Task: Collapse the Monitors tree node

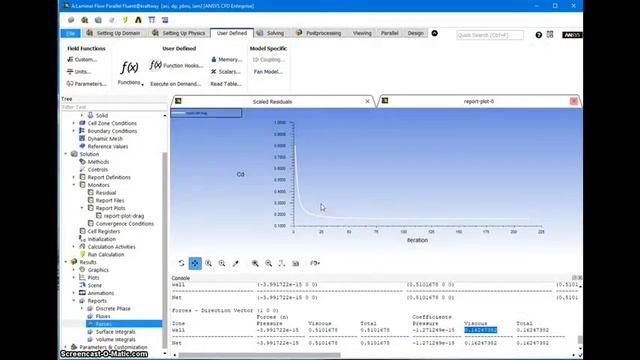Action: (x=74, y=185)
